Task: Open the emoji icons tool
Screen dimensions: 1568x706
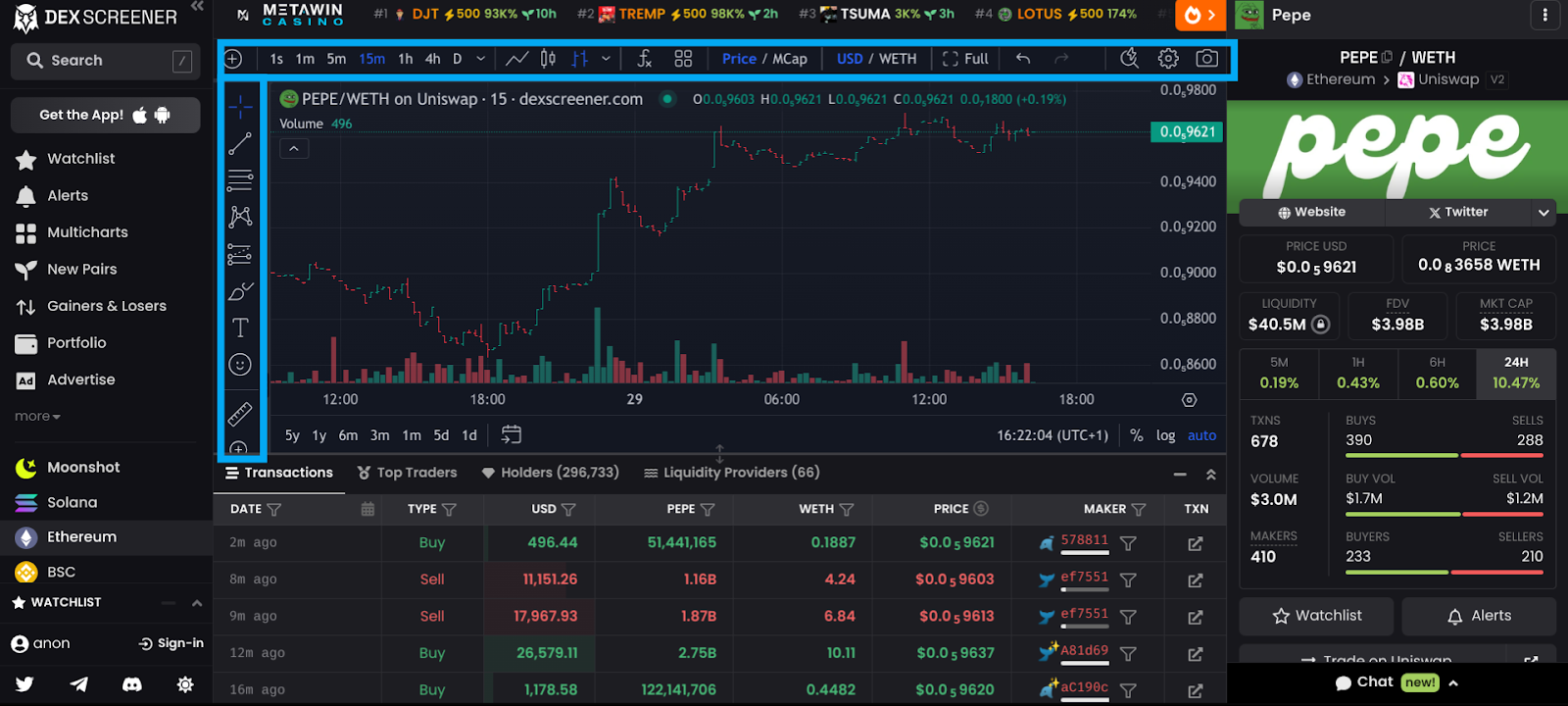Action: click(240, 365)
